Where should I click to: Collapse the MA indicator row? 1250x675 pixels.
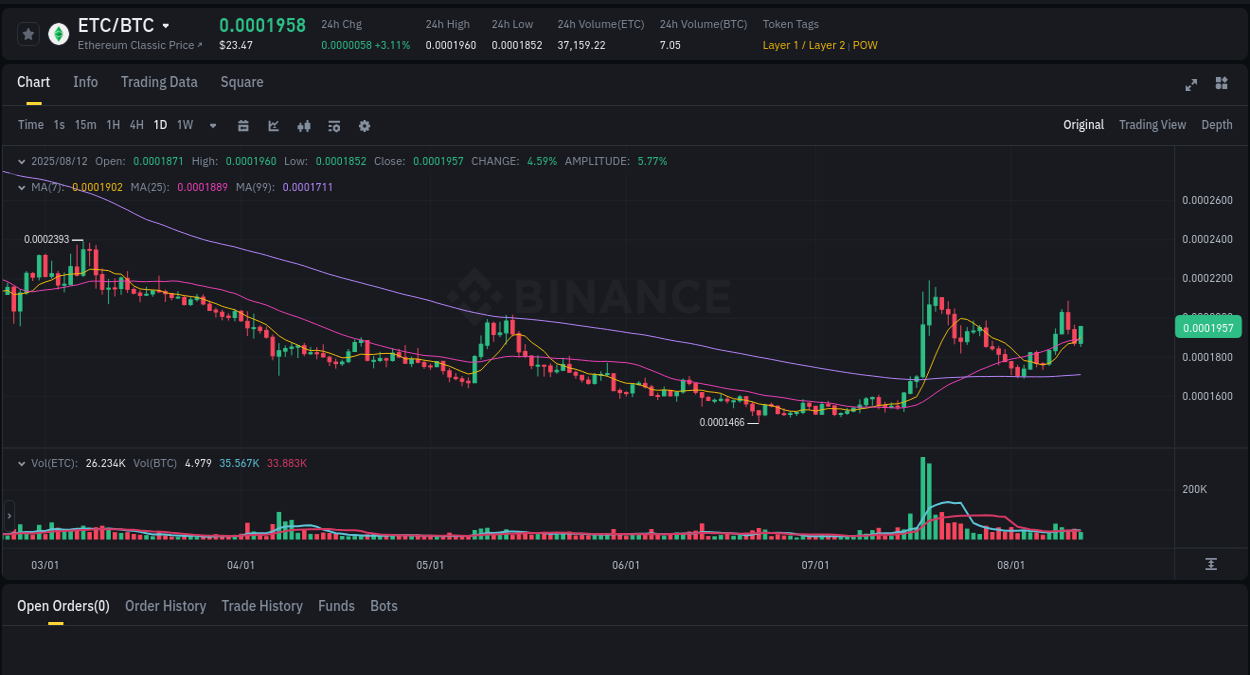point(22,187)
